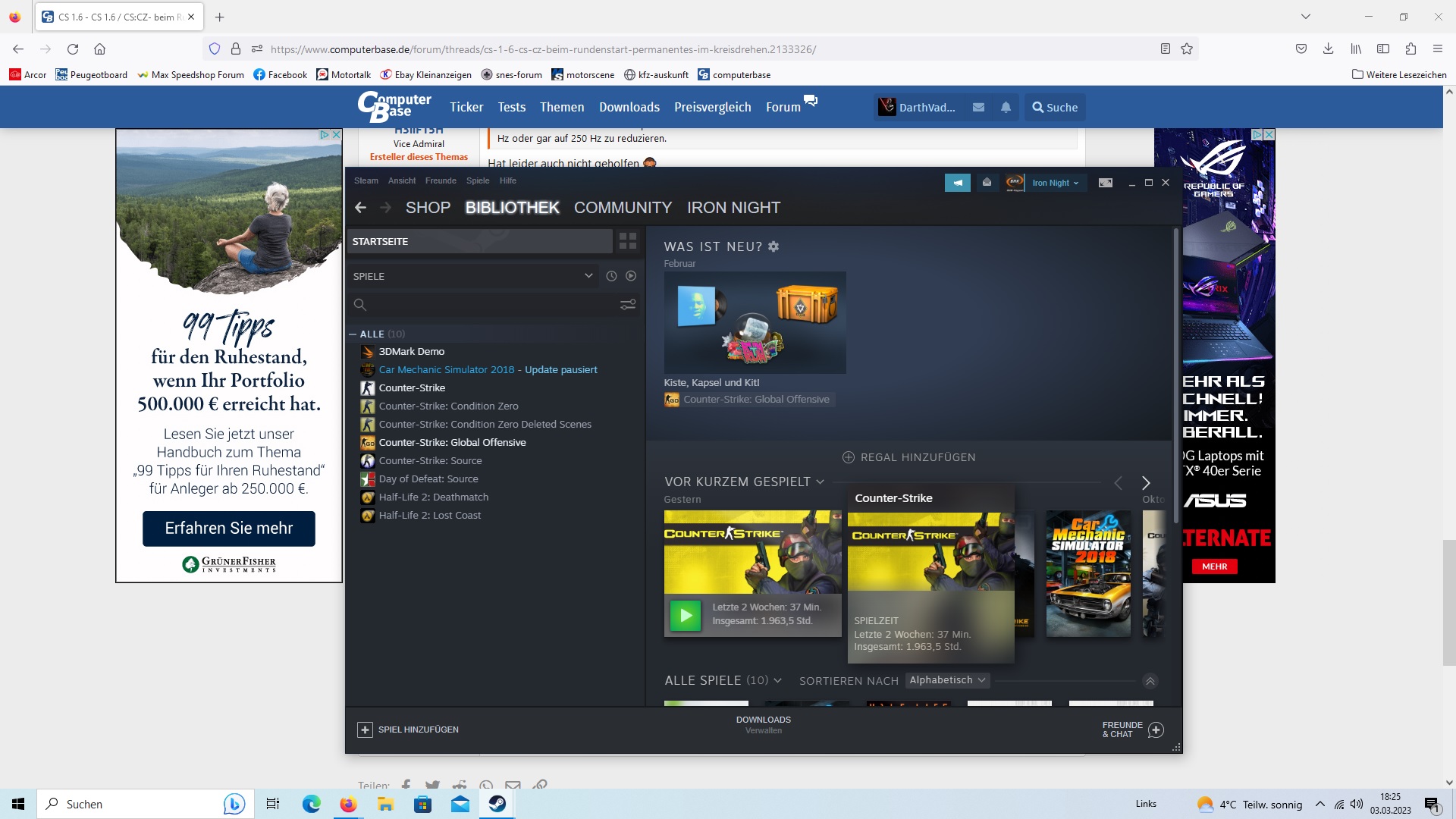This screenshot has width=1456, height=819.
Task: Collapse the ALLE games category
Action: pyautogui.click(x=353, y=334)
